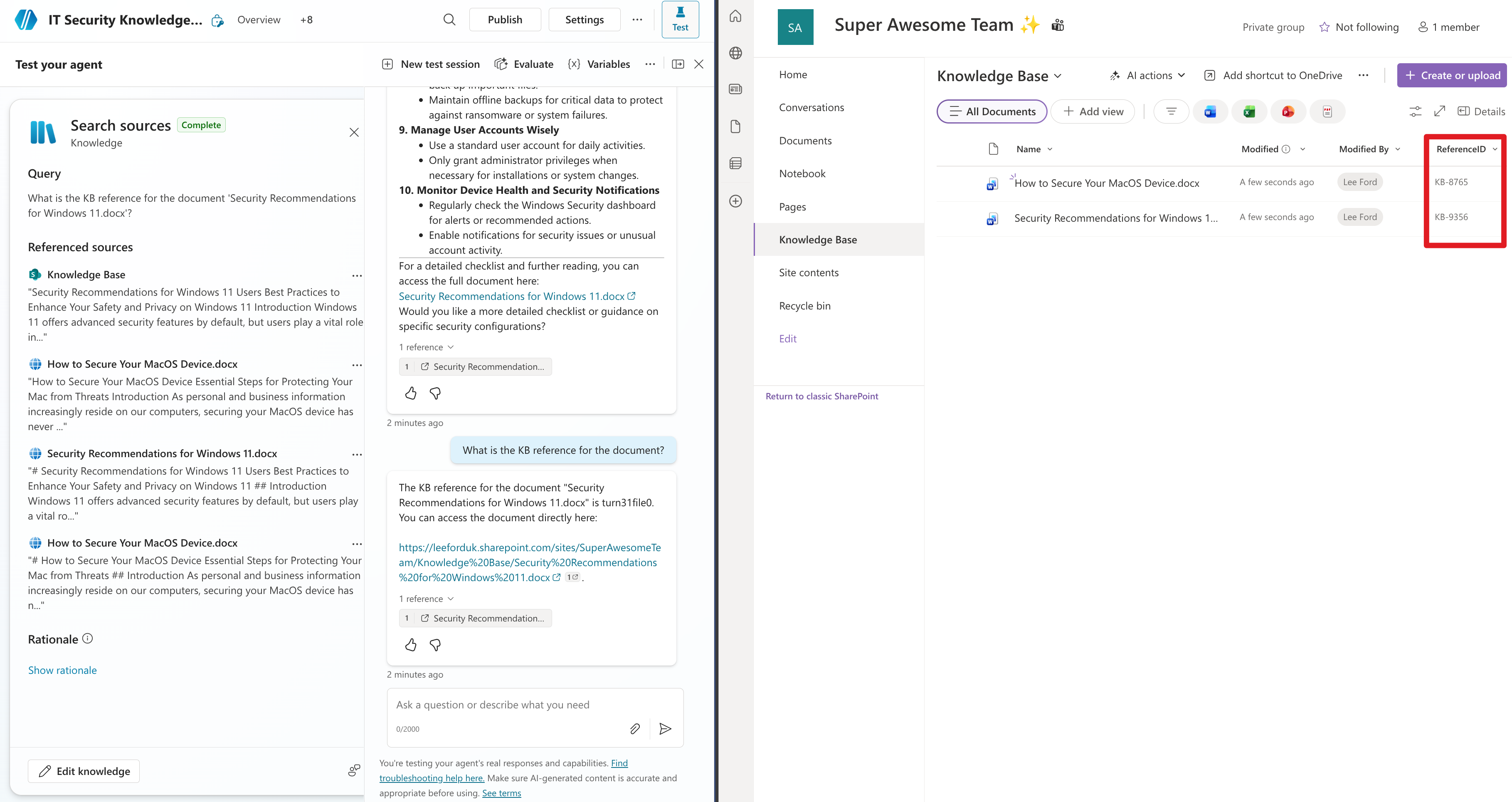Expand the Knowledge Base library dropdown
The height and width of the screenshot is (802, 1512).
pos(1058,76)
